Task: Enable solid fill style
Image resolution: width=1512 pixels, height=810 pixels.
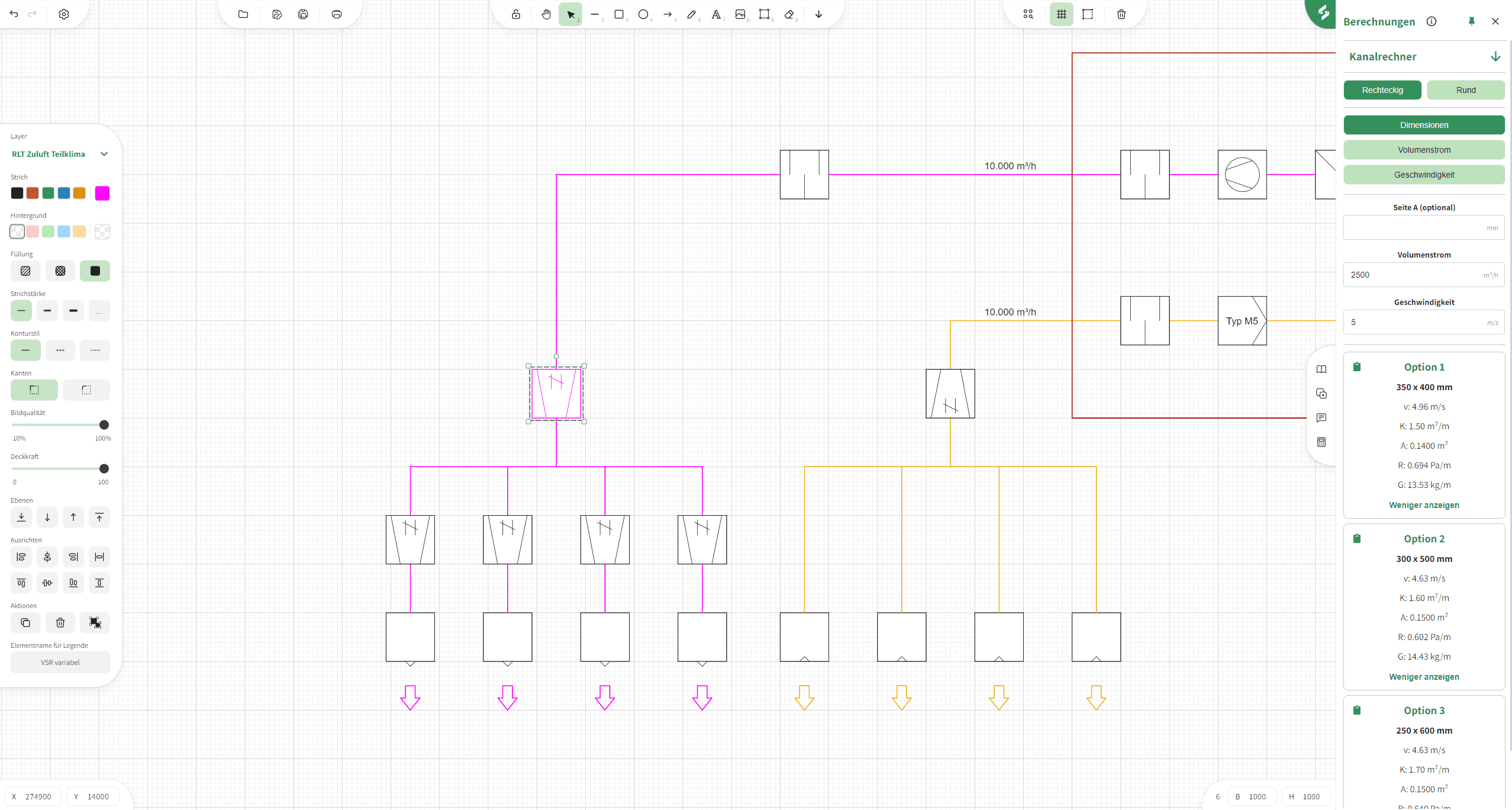Action: pos(95,271)
